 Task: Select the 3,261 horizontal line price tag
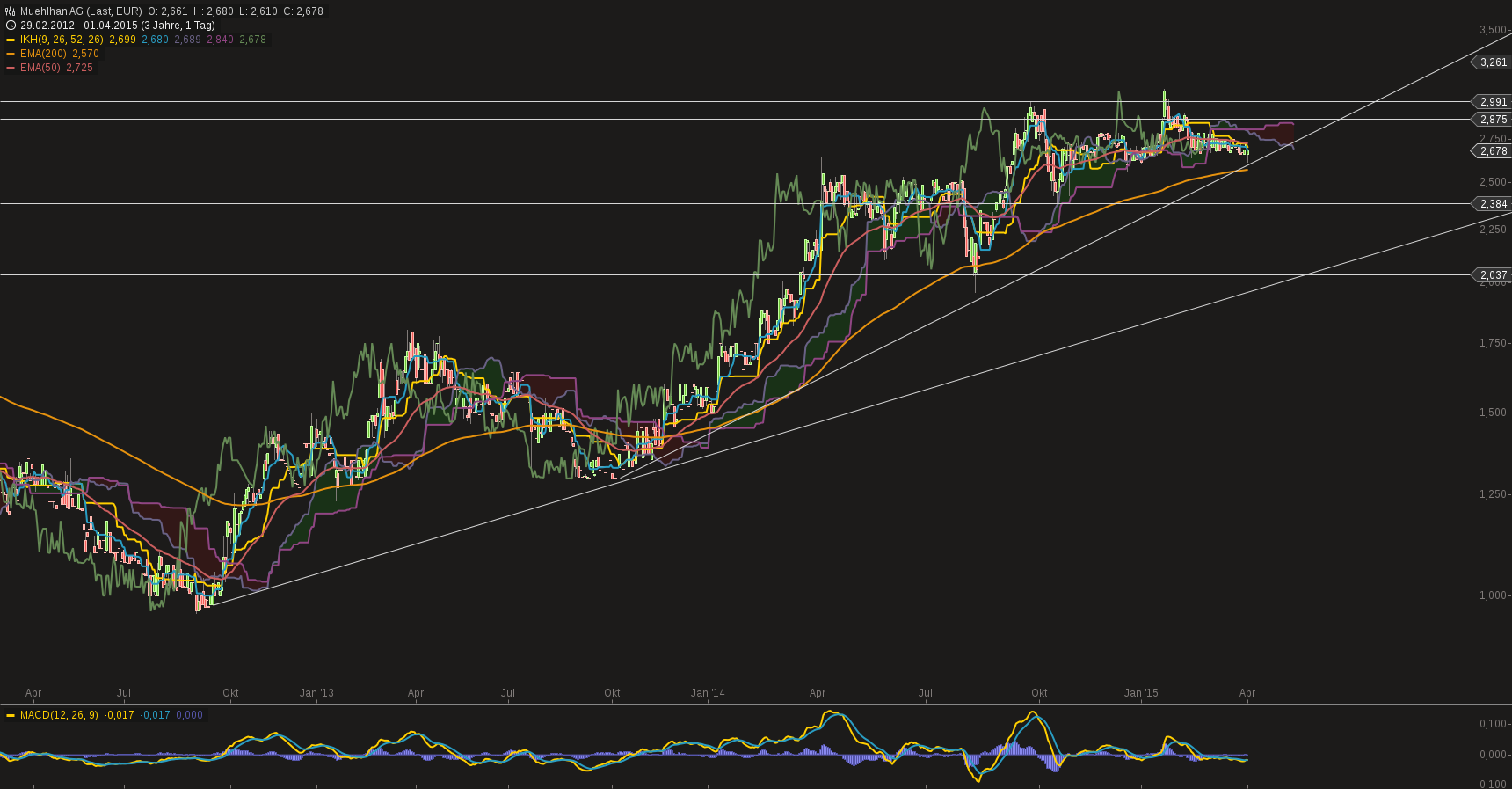coord(1493,62)
